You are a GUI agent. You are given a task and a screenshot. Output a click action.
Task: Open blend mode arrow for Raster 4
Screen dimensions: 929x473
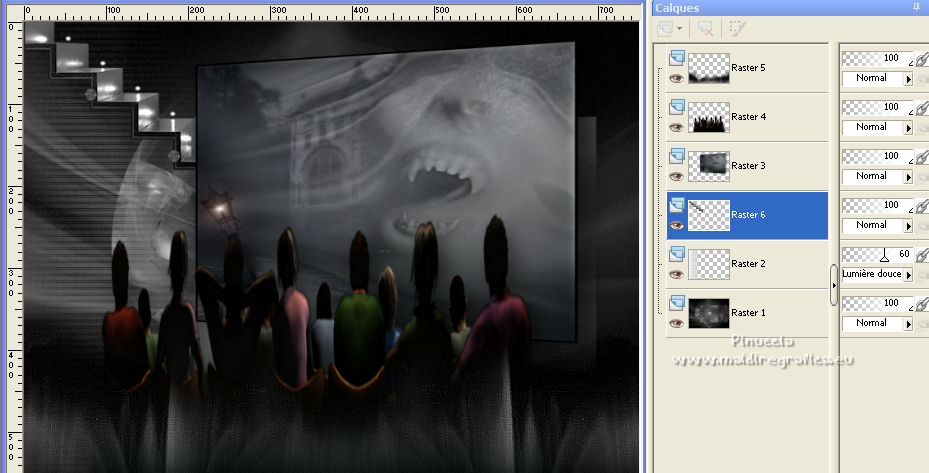click(x=908, y=128)
